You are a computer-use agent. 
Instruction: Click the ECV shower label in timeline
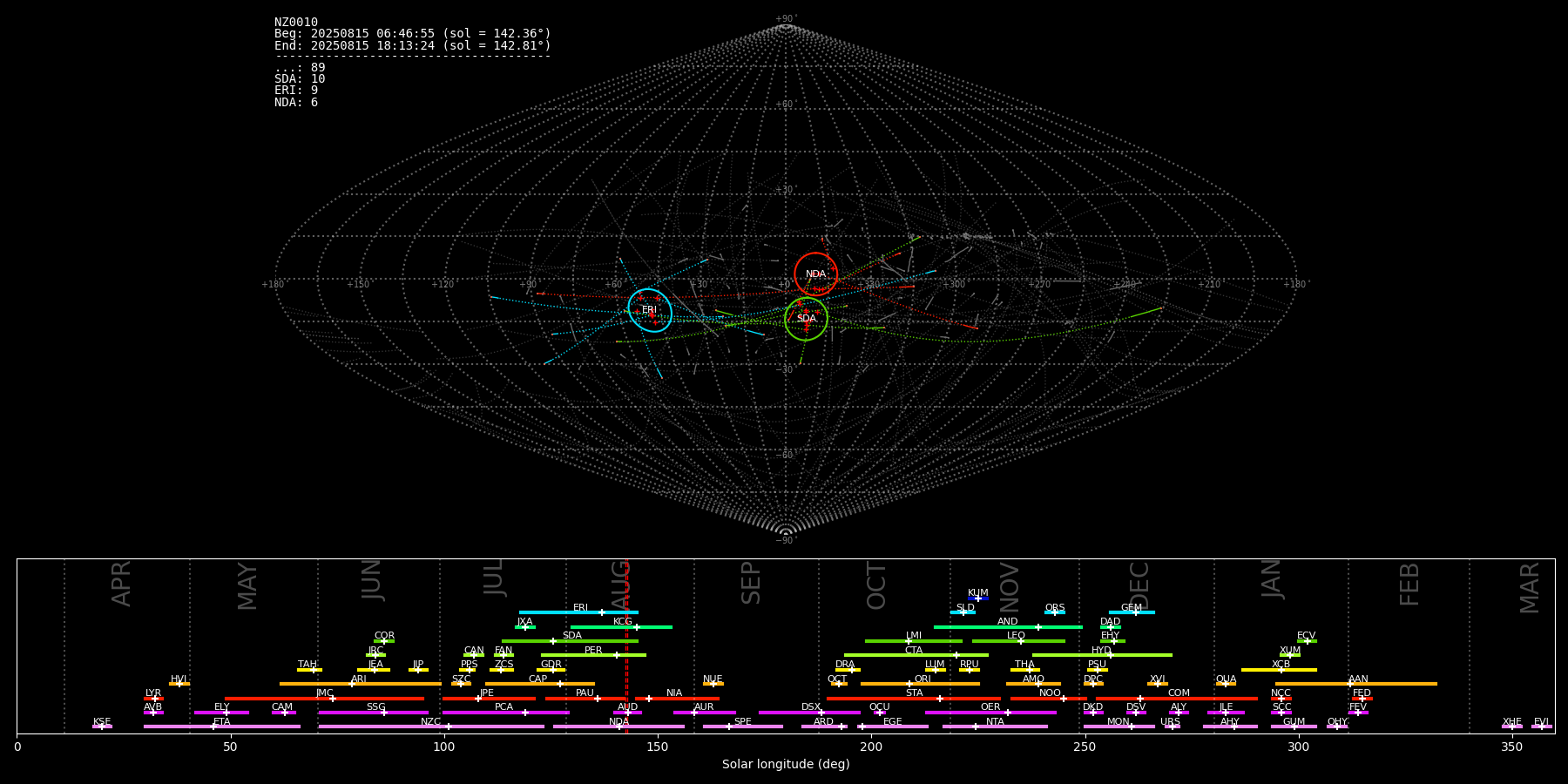pos(1306,636)
